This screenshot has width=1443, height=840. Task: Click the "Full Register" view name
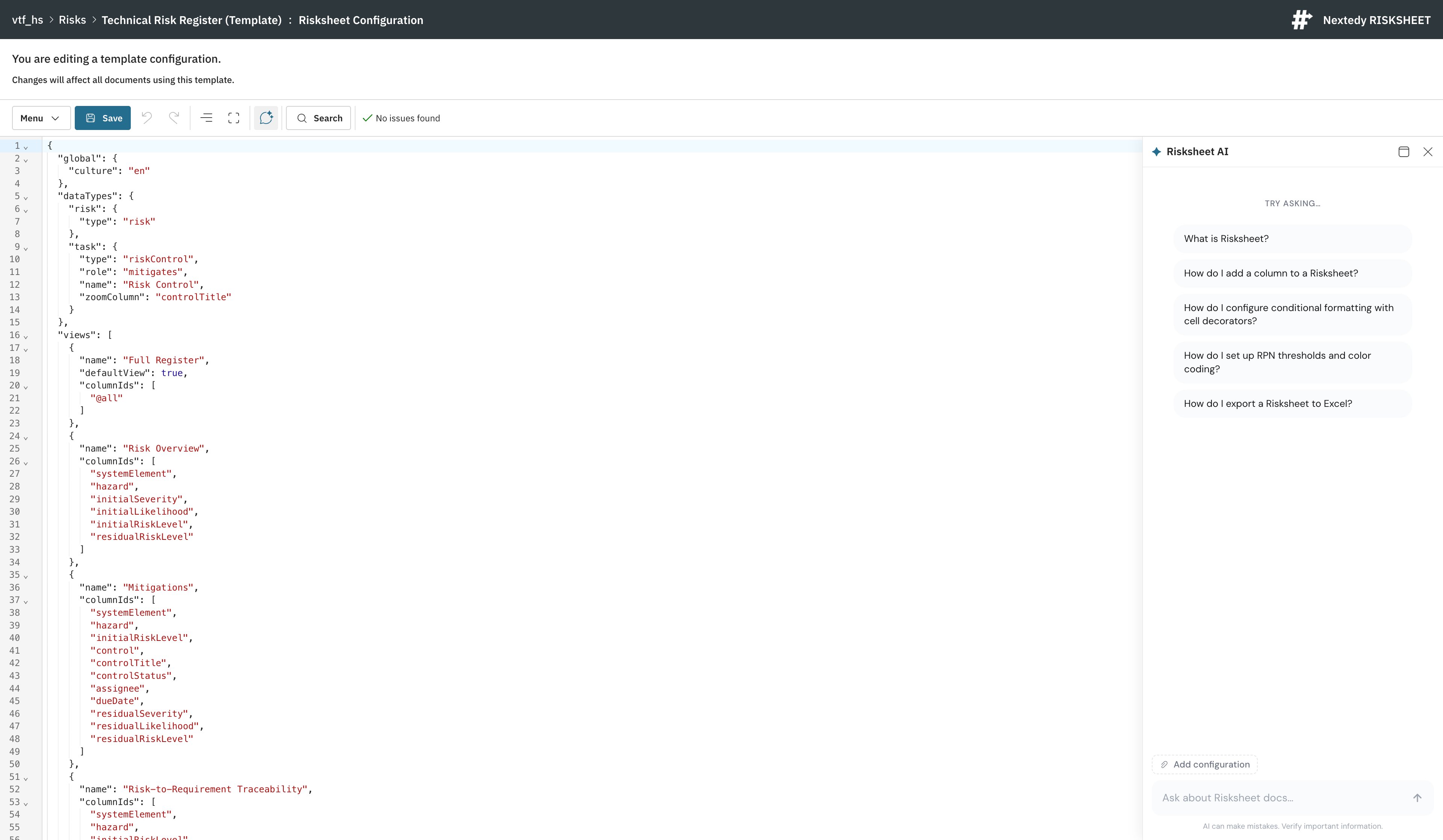(x=164, y=360)
